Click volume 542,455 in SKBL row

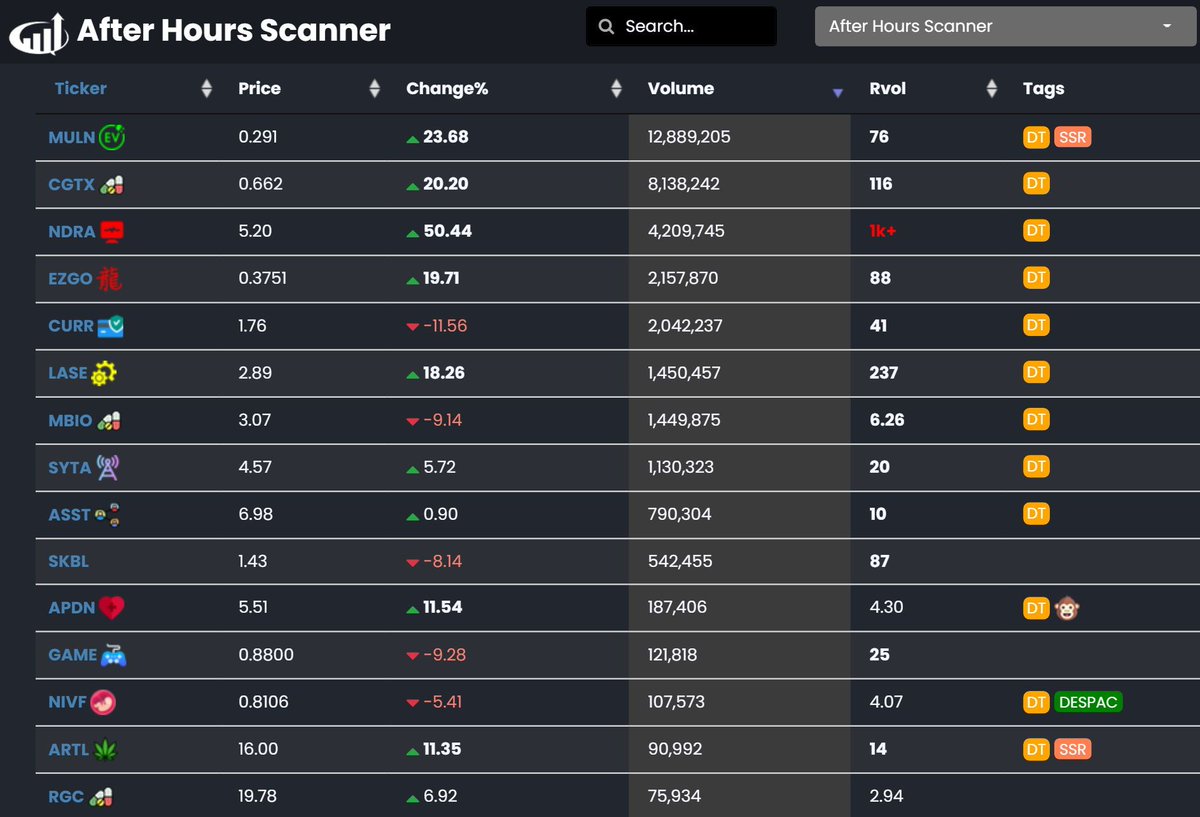tap(680, 561)
